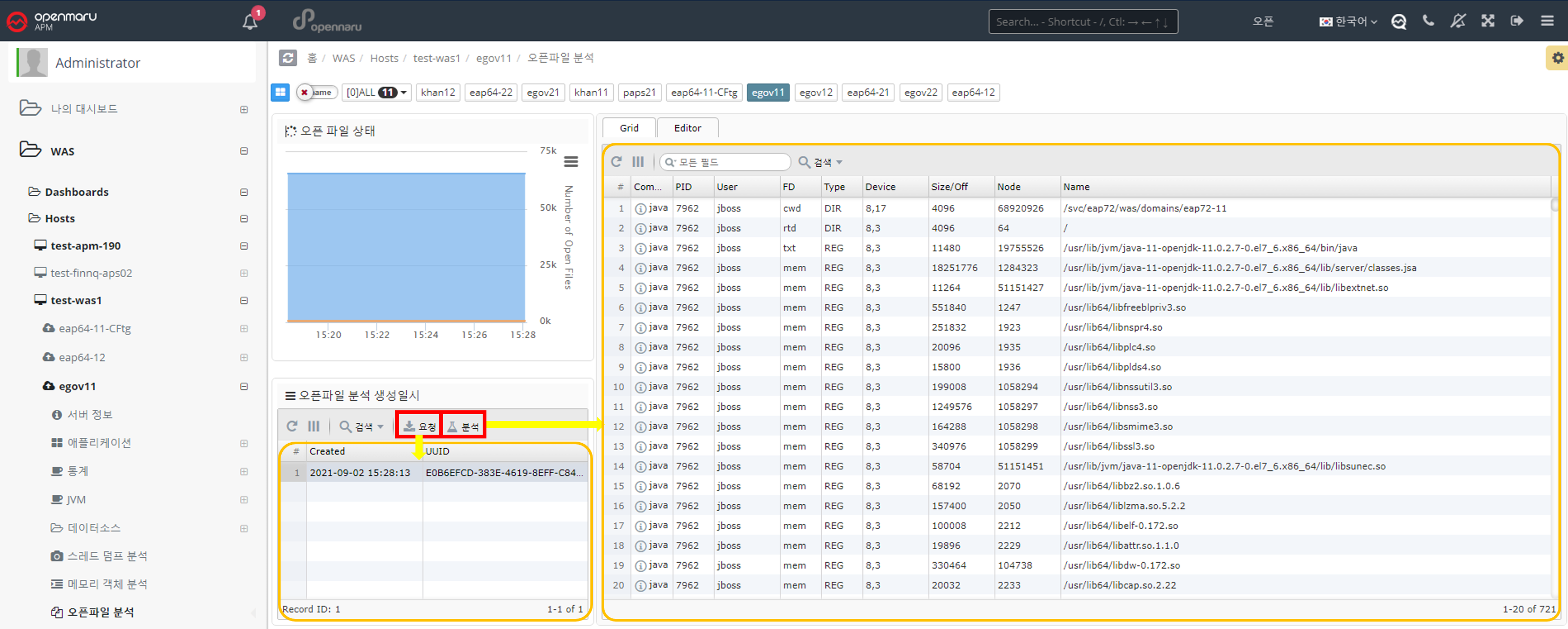Switch to the Editor tab
Viewport: 1568px width, 629px height.
[x=687, y=128]
